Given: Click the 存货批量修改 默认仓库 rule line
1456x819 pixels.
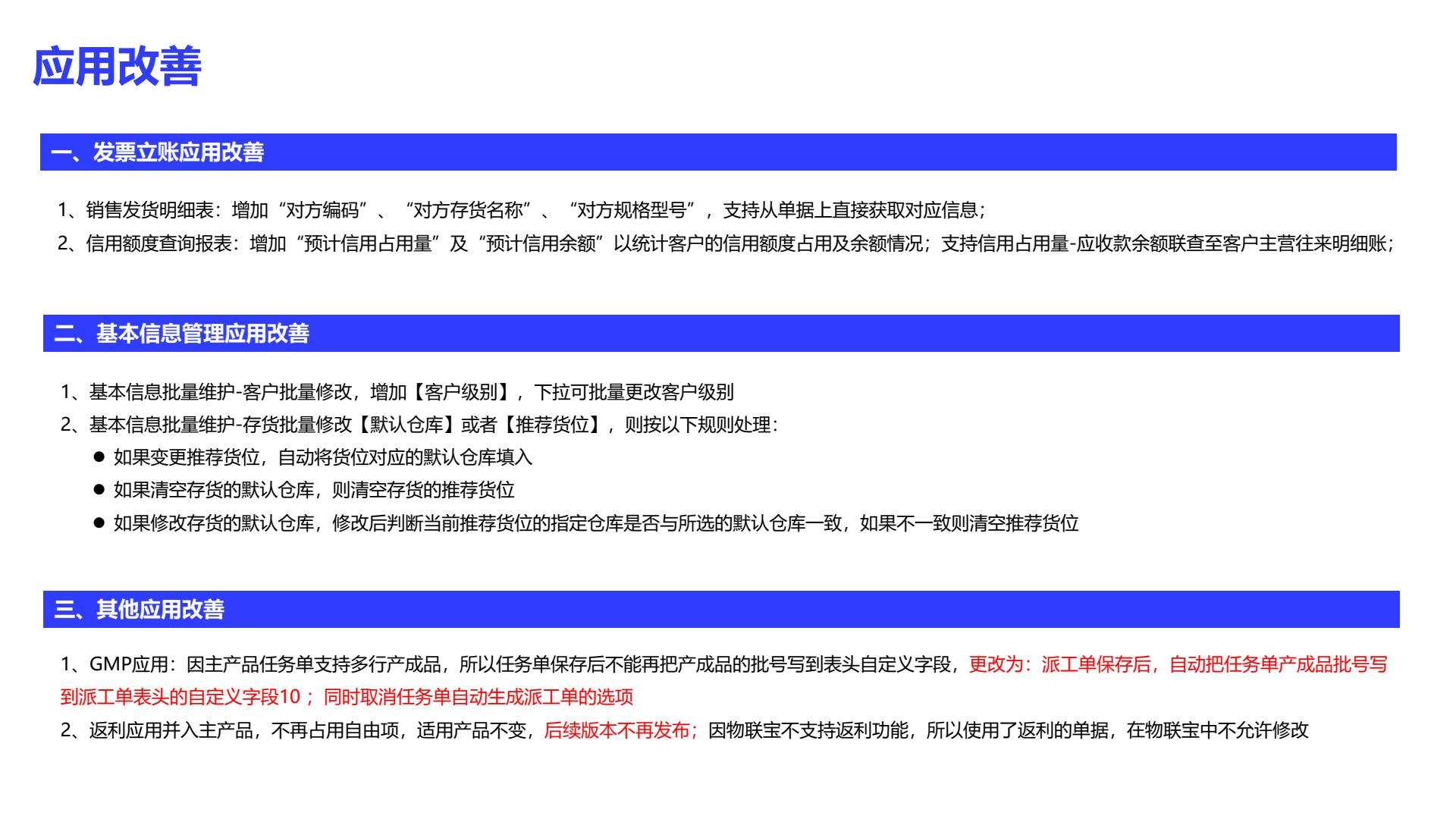Looking at the screenshot, I should [x=419, y=425].
